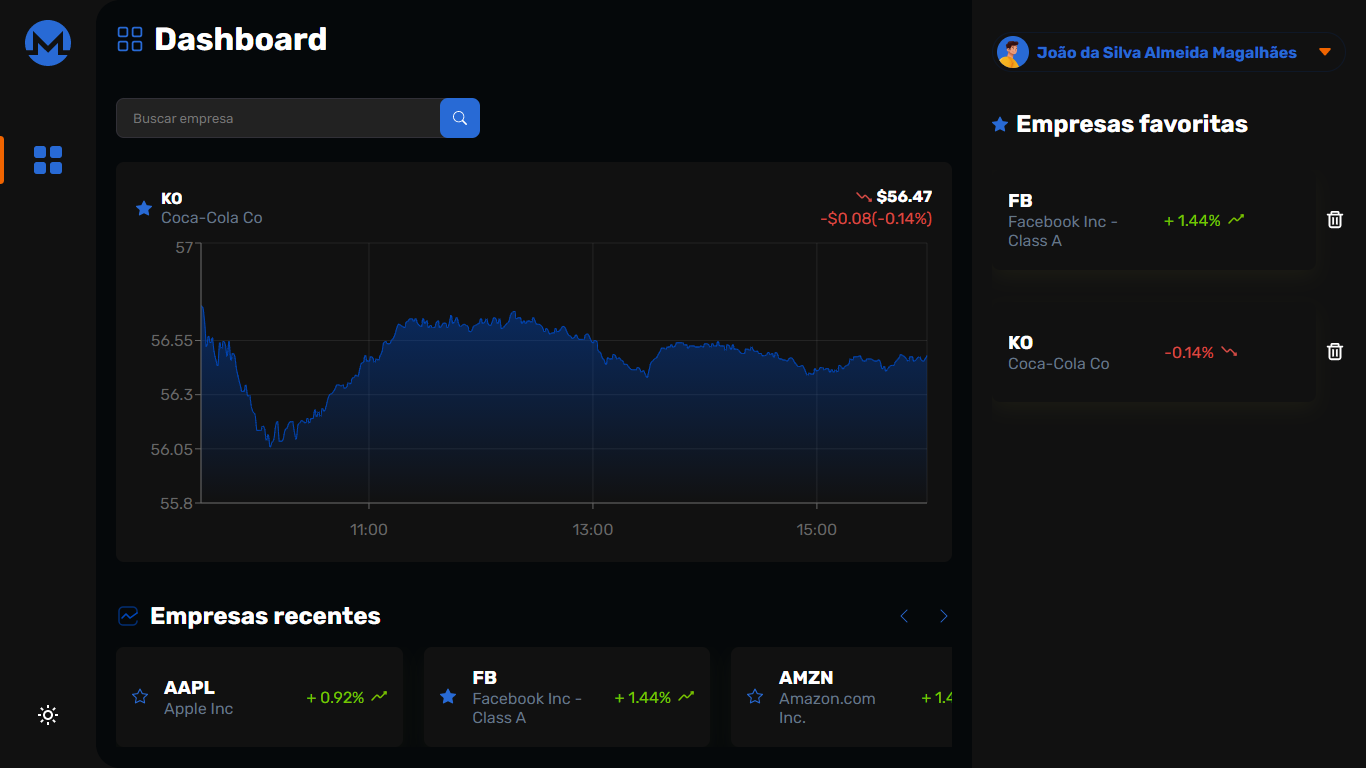
Task: Click the Empresas favoritas heading
Action: pyautogui.click(x=1132, y=124)
